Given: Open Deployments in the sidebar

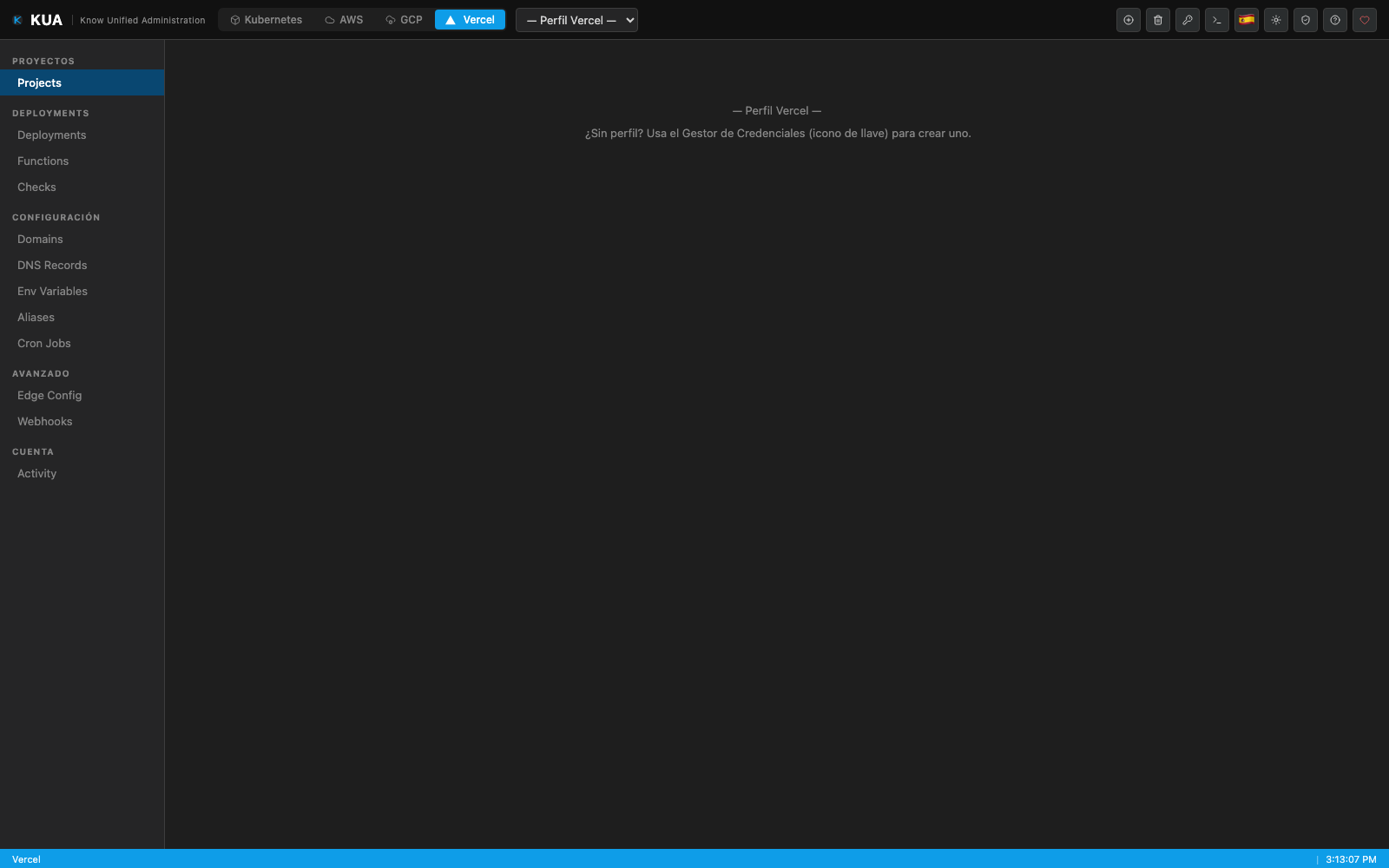Looking at the screenshot, I should [82, 135].
